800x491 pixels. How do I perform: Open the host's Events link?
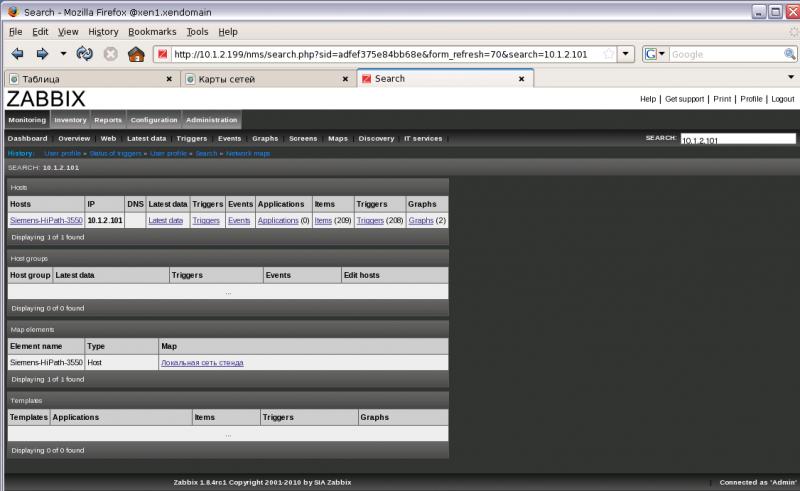tap(239, 220)
